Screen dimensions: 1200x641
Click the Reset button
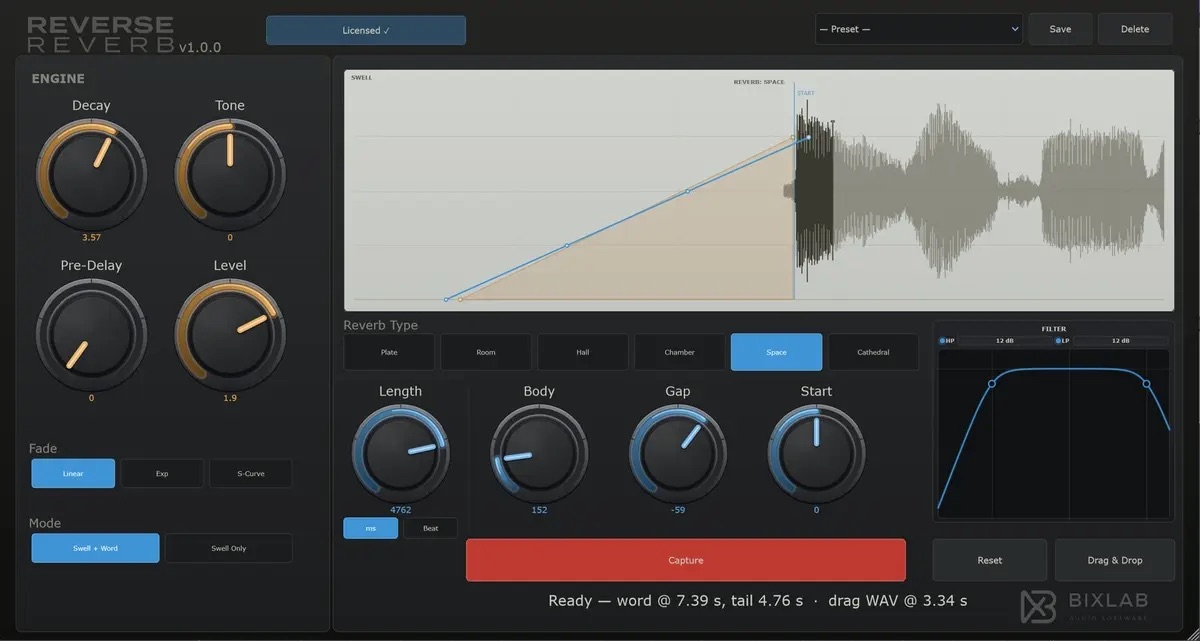[x=990, y=560]
